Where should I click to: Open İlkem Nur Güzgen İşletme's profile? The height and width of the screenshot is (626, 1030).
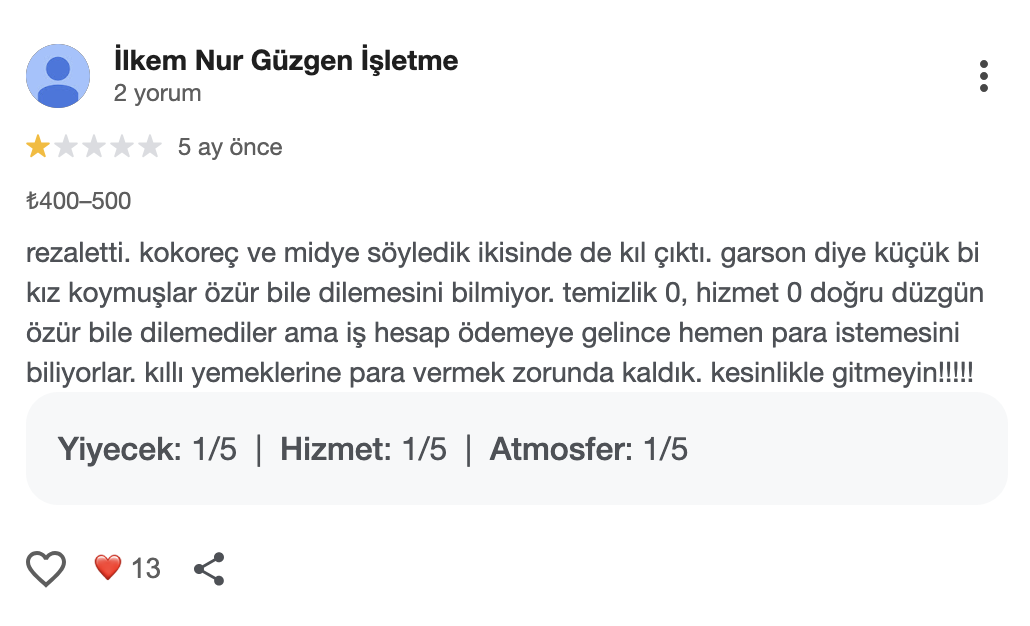284,60
